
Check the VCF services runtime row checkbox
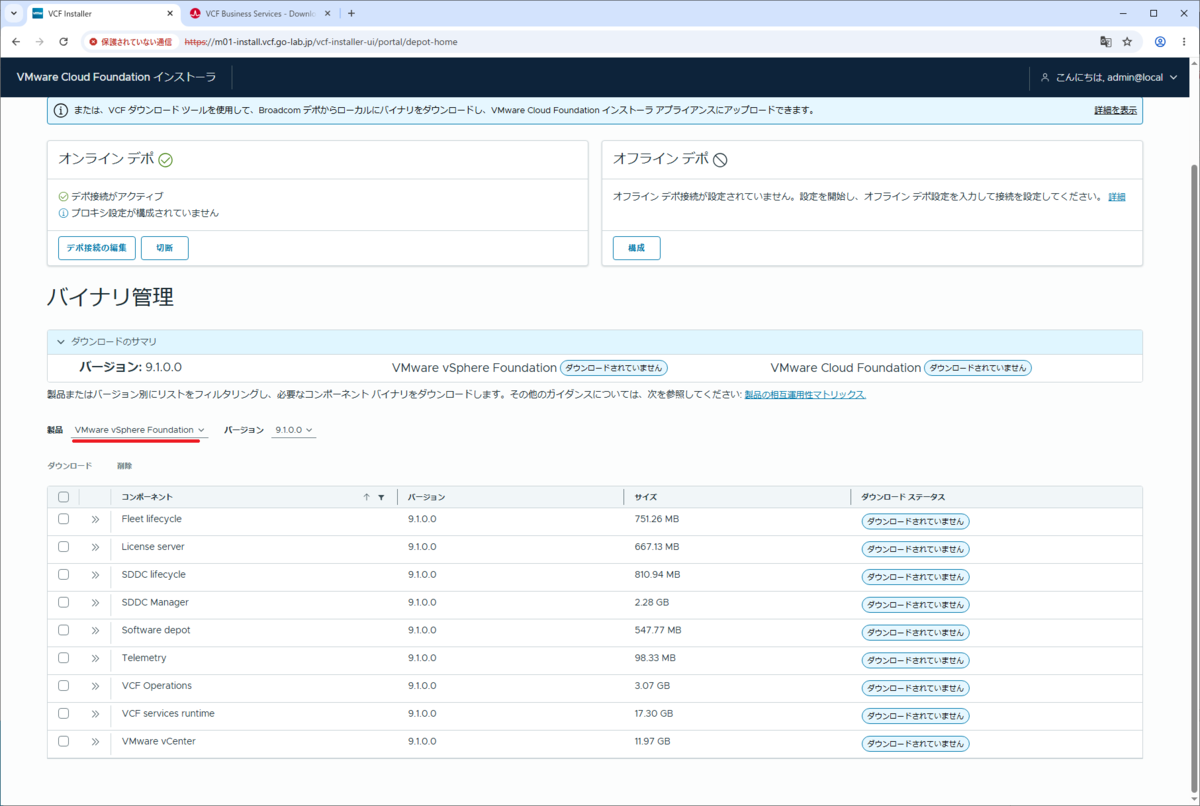(63, 714)
